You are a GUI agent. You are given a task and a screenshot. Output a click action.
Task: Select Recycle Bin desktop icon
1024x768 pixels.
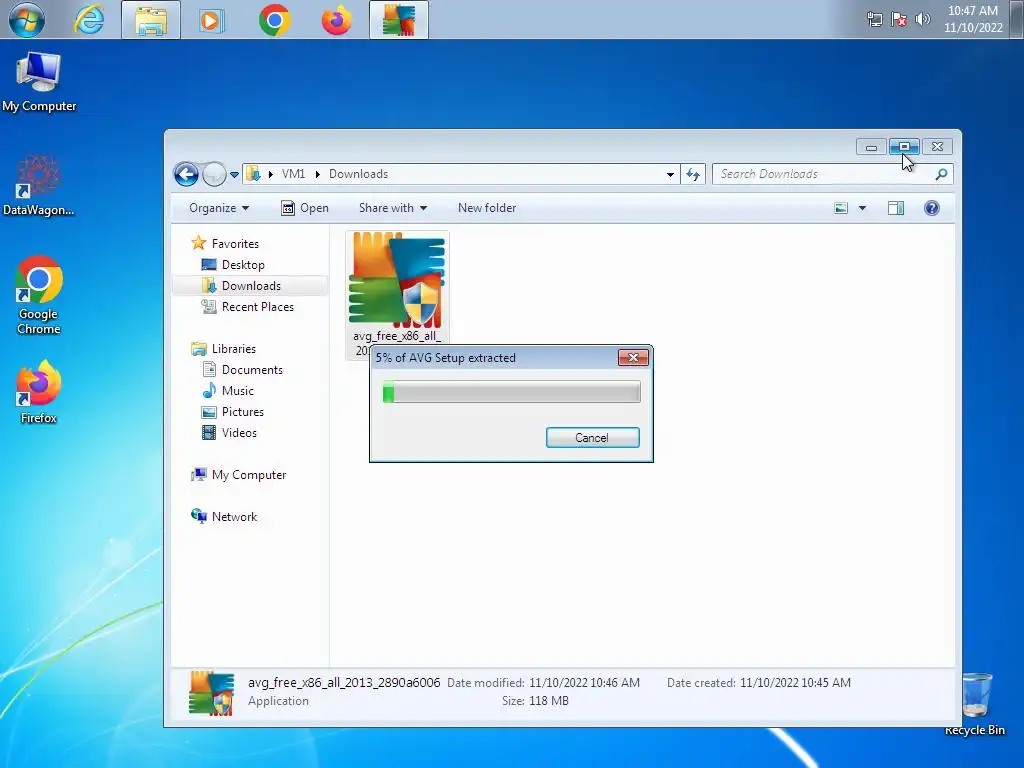975,704
